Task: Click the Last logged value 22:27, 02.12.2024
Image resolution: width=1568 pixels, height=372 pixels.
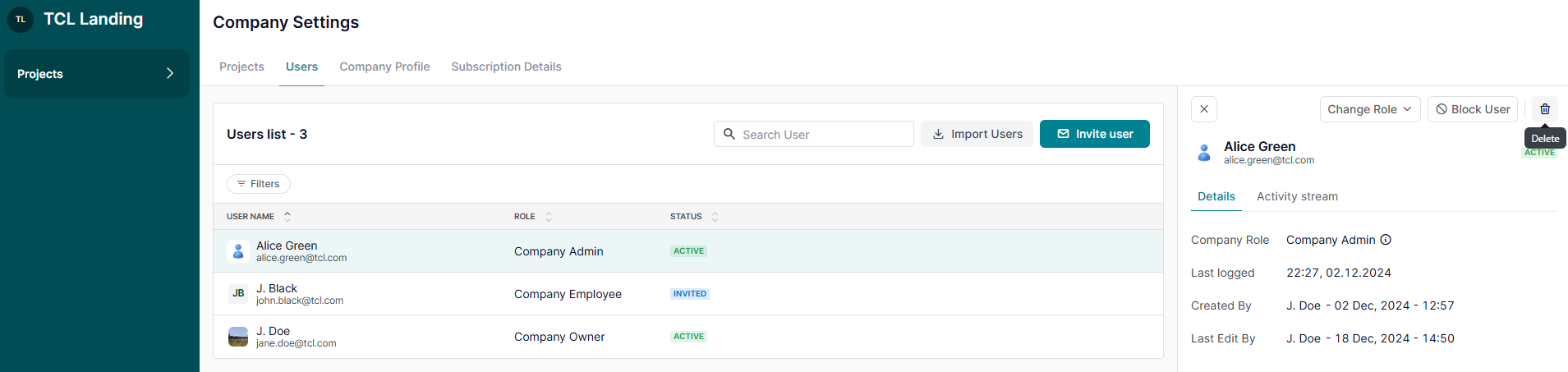Action: [1339, 273]
